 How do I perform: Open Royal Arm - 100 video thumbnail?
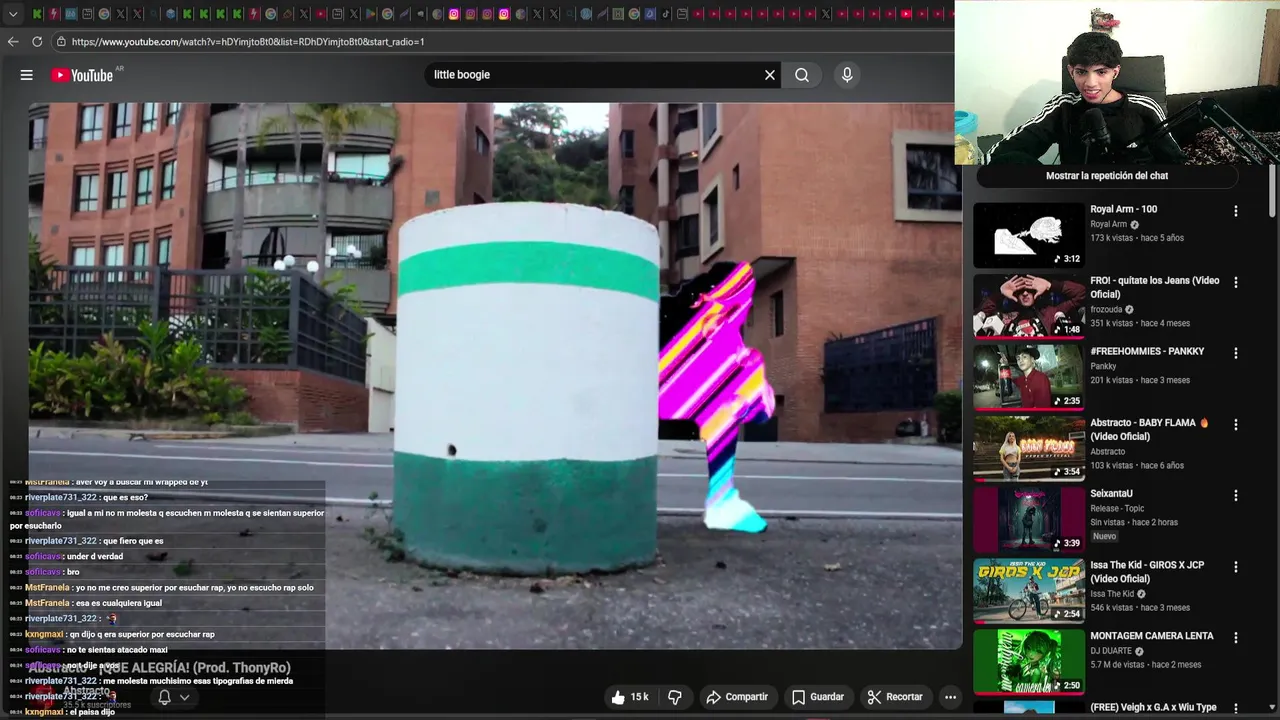pyautogui.click(x=1029, y=235)
